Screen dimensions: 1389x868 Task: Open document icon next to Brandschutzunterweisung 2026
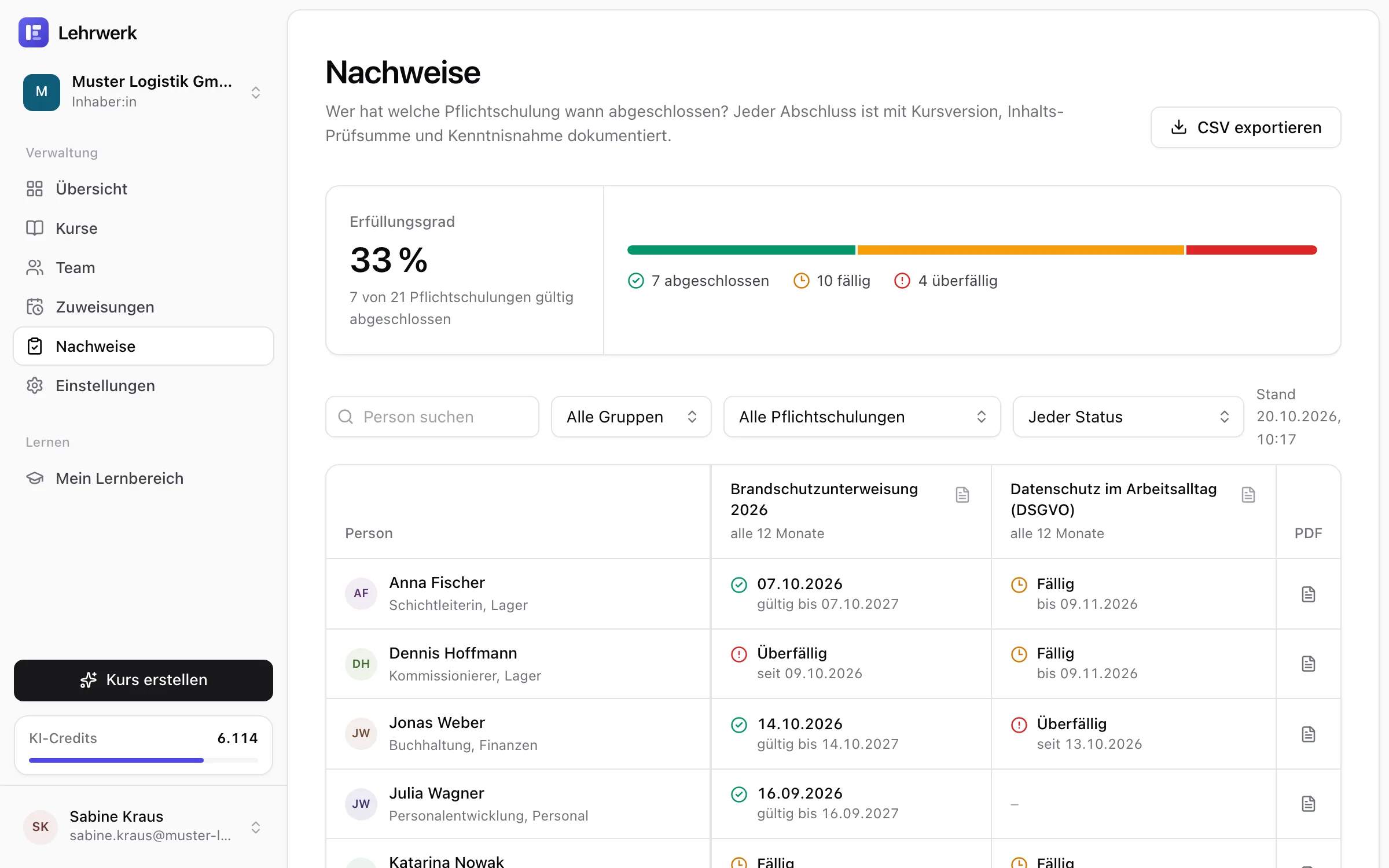tap(962, 495)
